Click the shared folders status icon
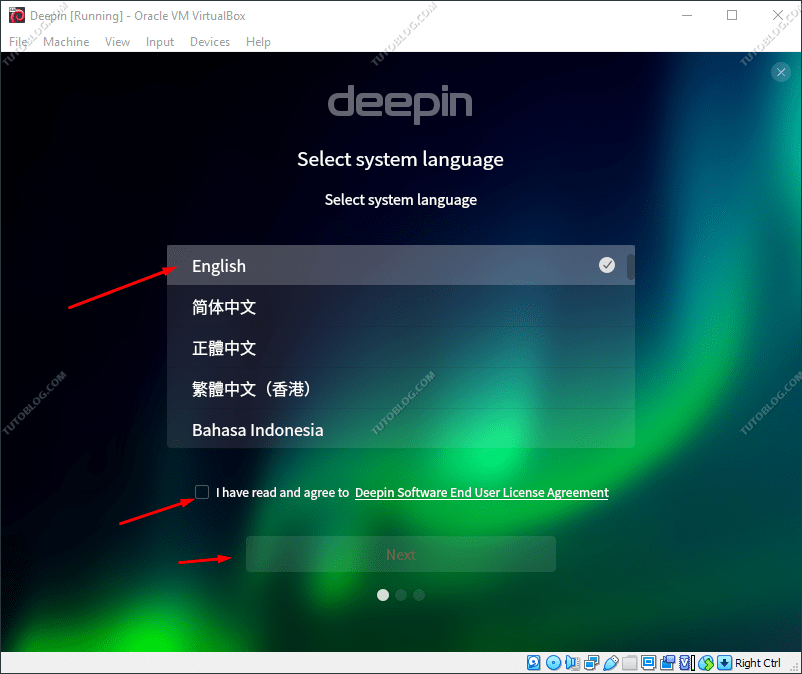Screen dimensions: 802x674 (x=629, y=663)
